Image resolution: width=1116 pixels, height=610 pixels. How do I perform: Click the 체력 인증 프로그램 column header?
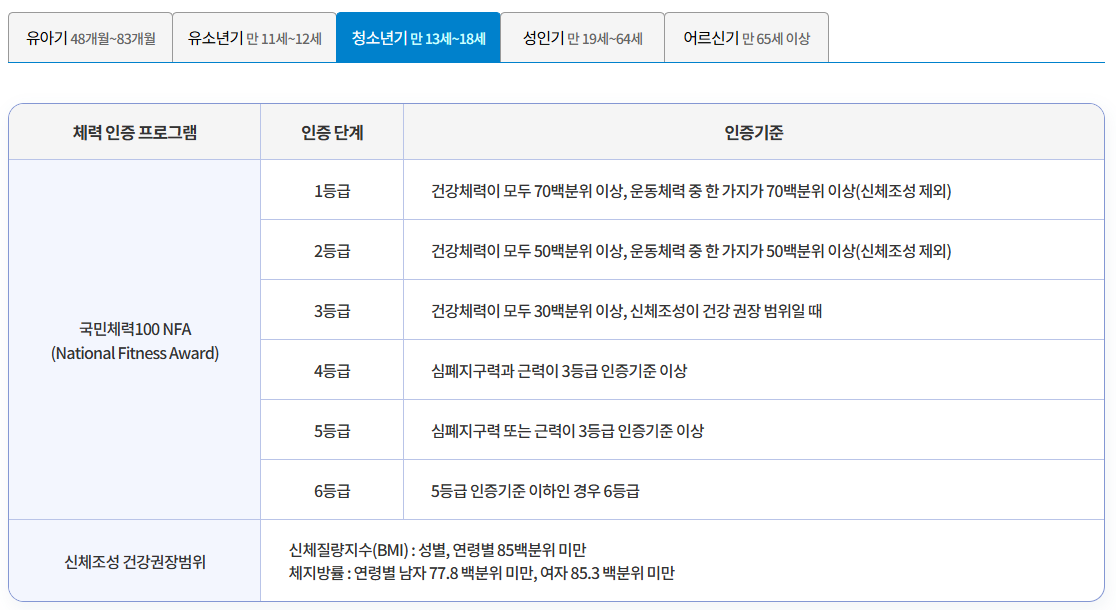click(x=133, y=130)
